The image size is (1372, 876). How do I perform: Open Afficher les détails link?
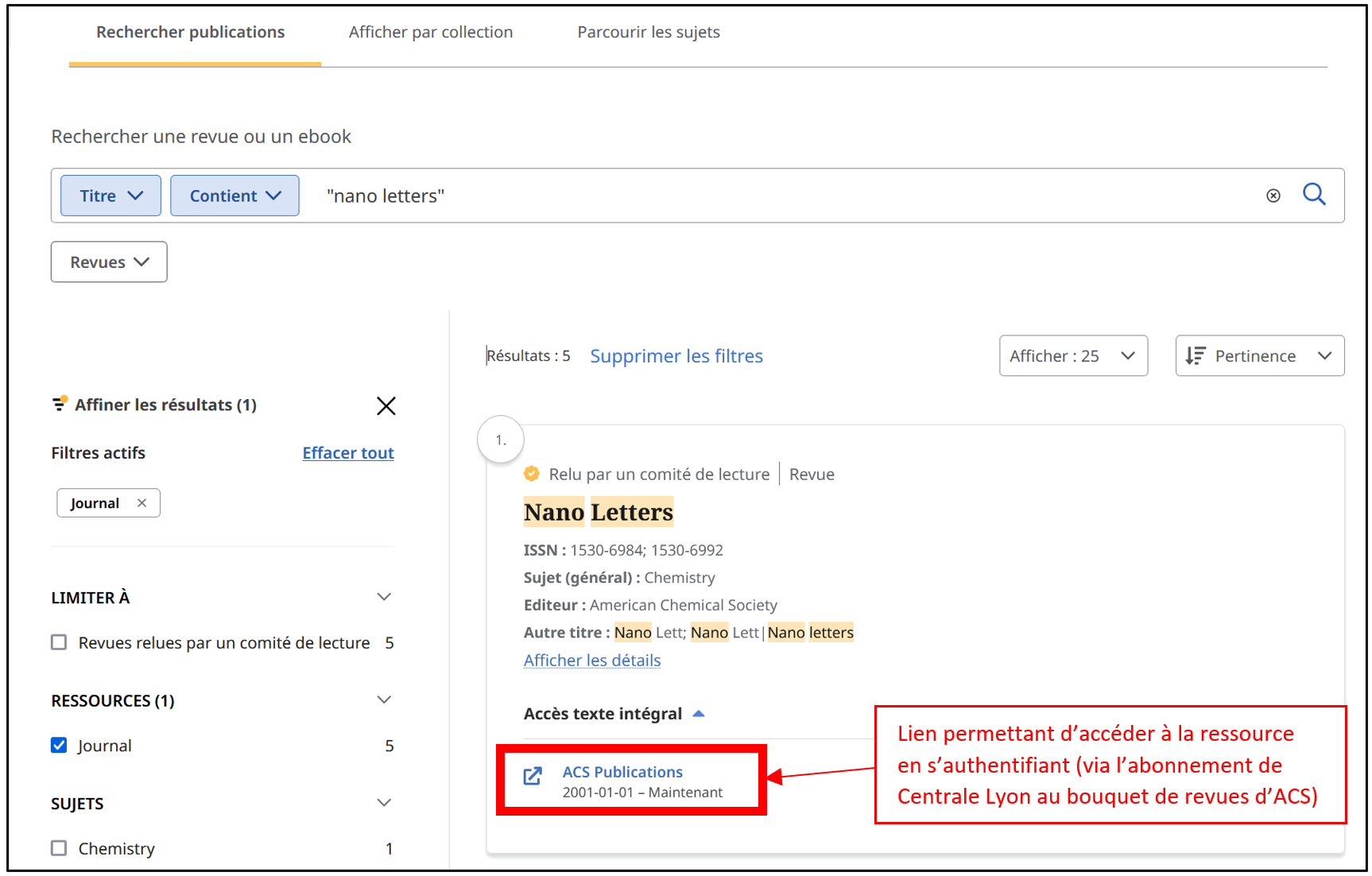[x=592, y=661]
